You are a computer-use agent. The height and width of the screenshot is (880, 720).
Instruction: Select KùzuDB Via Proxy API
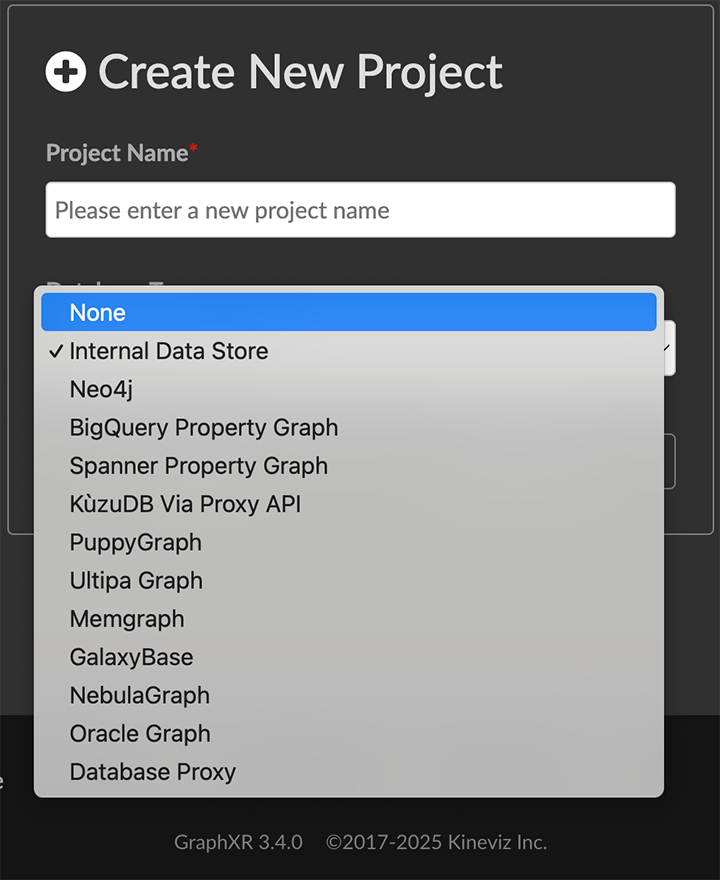click(185, 504)
